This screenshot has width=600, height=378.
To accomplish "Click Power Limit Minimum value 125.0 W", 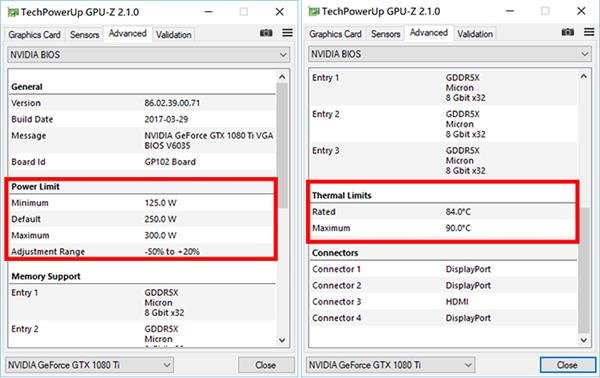I will 160,203.
